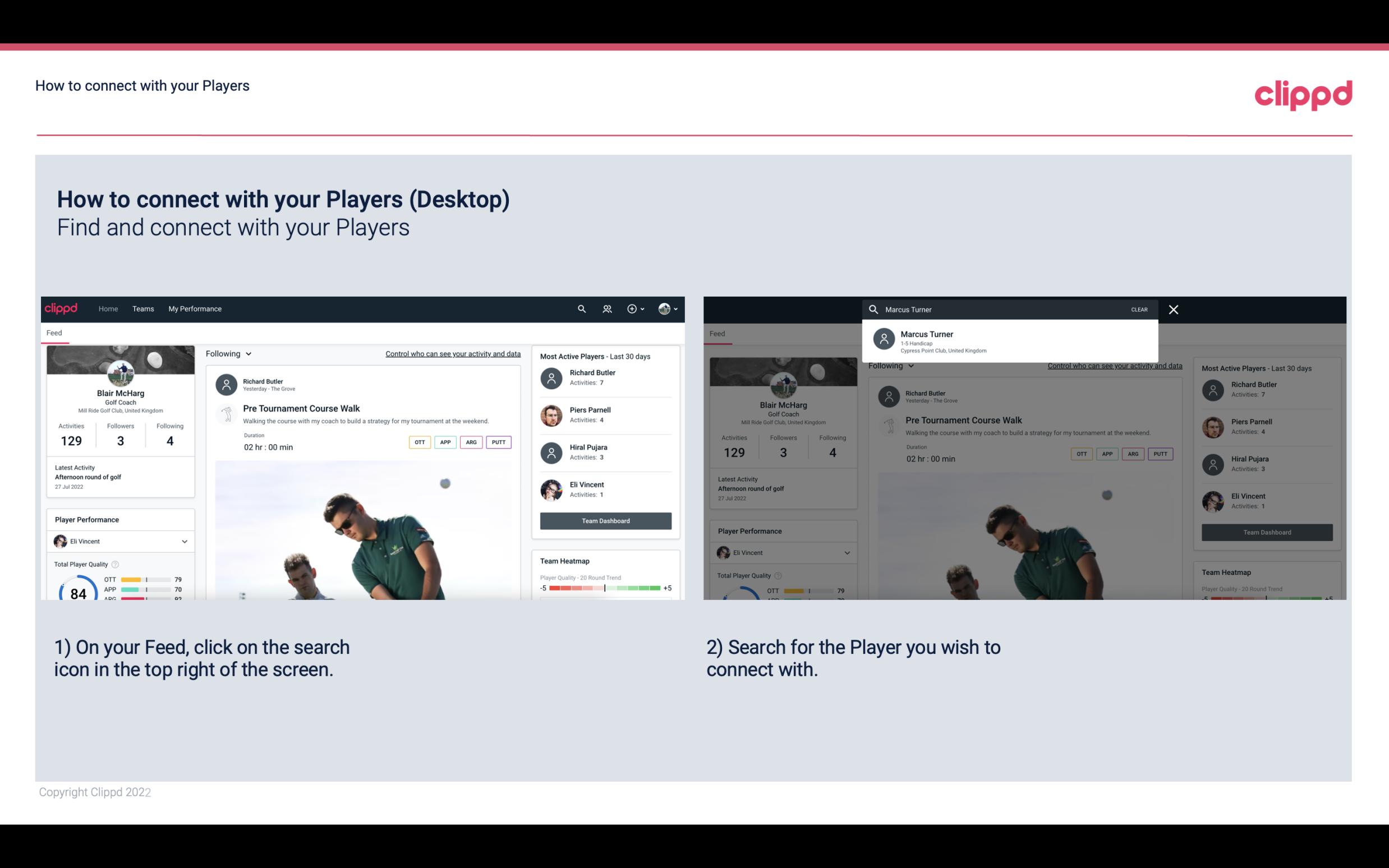Click the OTT performance tag icon
Image resolution: width=1389 pixels, height=868 pixels.
[420, 442]
